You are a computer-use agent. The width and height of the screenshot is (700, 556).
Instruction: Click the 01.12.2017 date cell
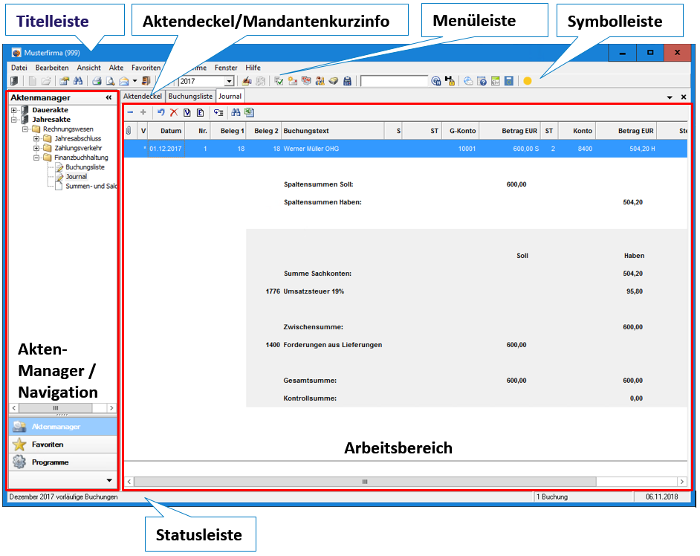pyautogui.click(x=166, y=149)
